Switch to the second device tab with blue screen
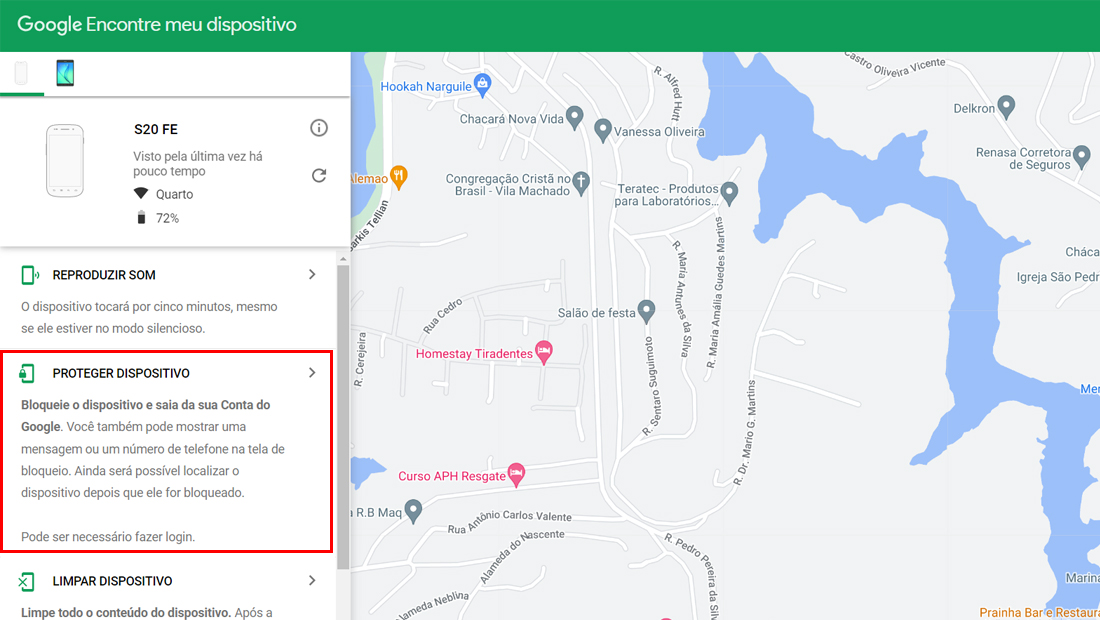This screenshot has width=1100, height=620. [x=65, y=73]
